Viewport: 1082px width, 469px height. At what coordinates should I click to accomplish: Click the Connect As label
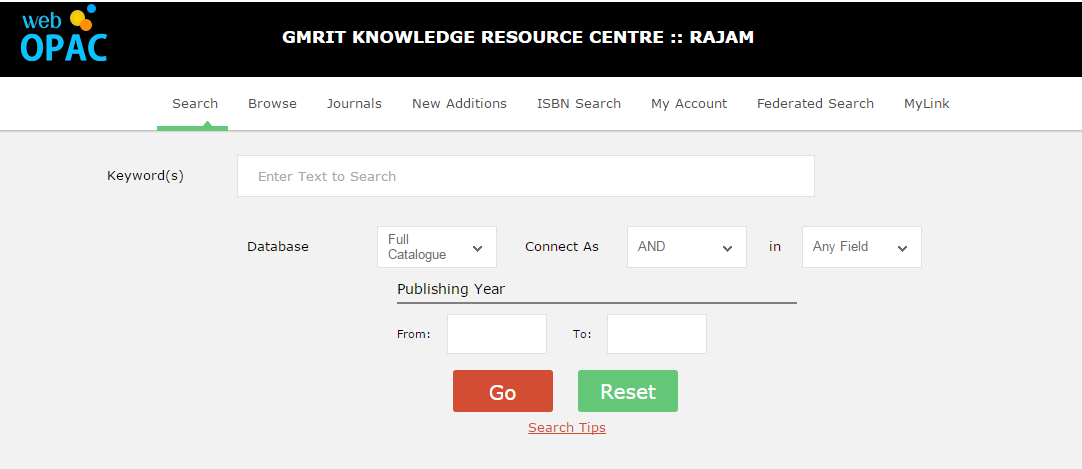click(562, 247)
